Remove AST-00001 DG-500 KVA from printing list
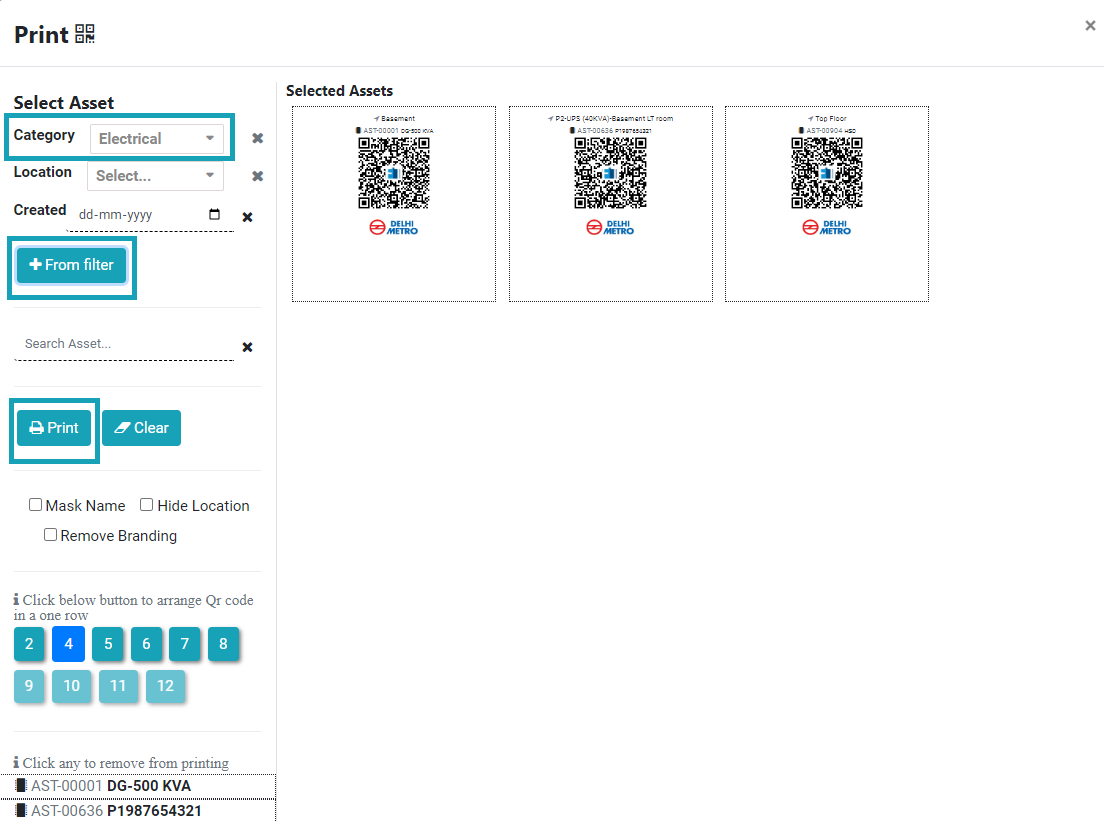This screenshot has width=1104, height=821. (x=110, y=786)
